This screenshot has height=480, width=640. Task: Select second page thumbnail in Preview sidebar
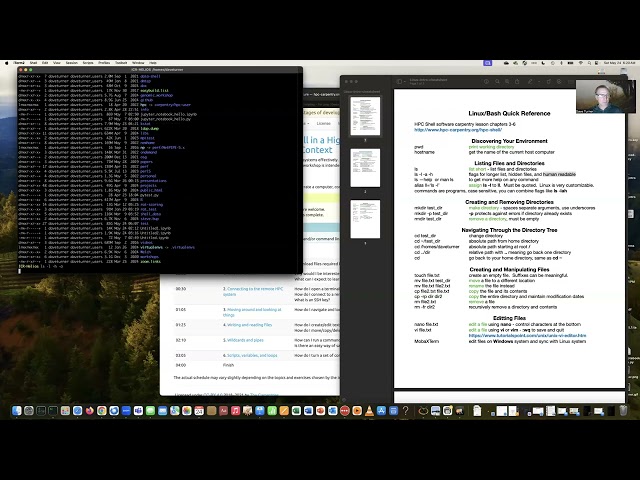(365, 168)
